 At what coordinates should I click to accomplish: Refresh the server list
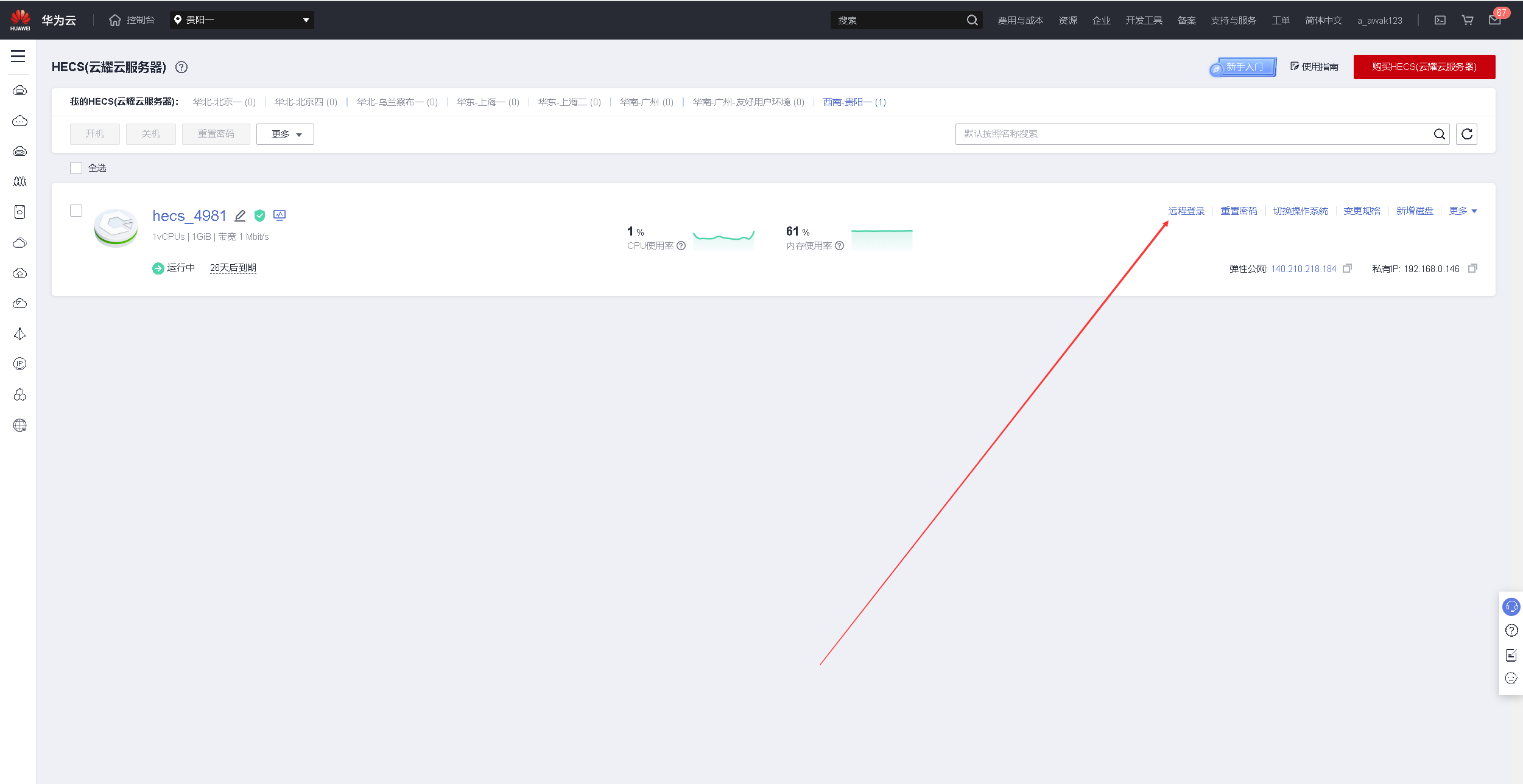1466,134
